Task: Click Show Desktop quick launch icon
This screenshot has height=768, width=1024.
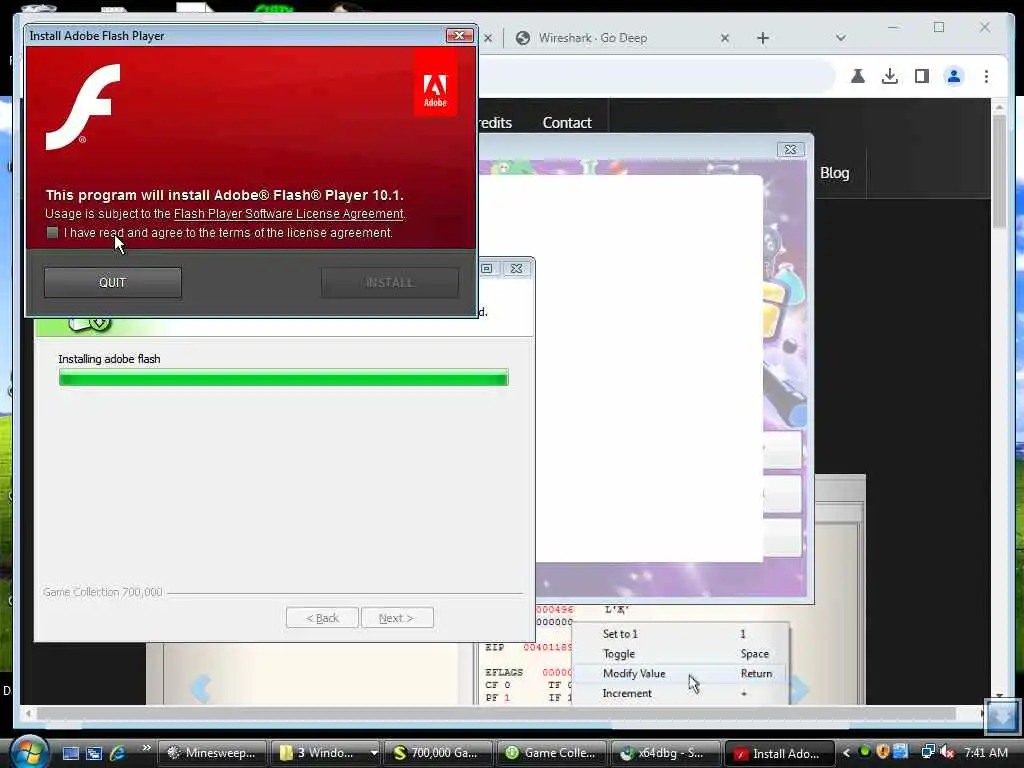Action: [x=71, y=753]
